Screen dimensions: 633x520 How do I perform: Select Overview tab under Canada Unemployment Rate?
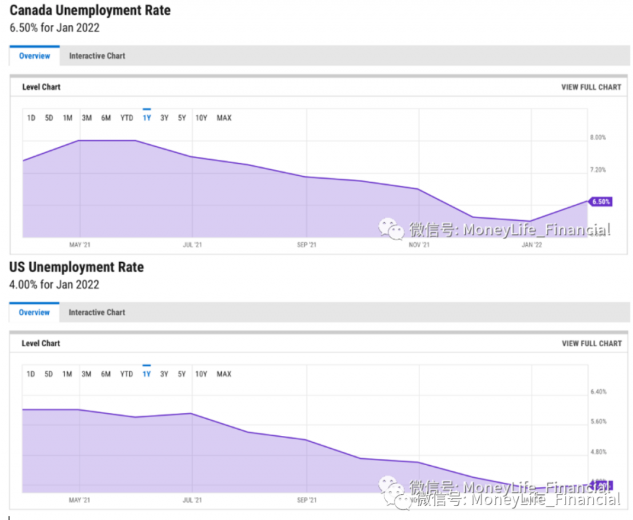point(34,56)
